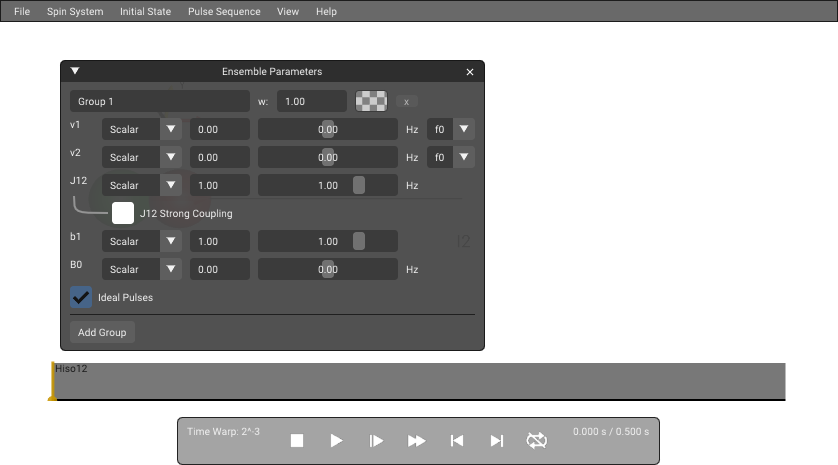The image size is (838, 465).
Task: Click the B0 slider handle
Action: click(328, 269)
